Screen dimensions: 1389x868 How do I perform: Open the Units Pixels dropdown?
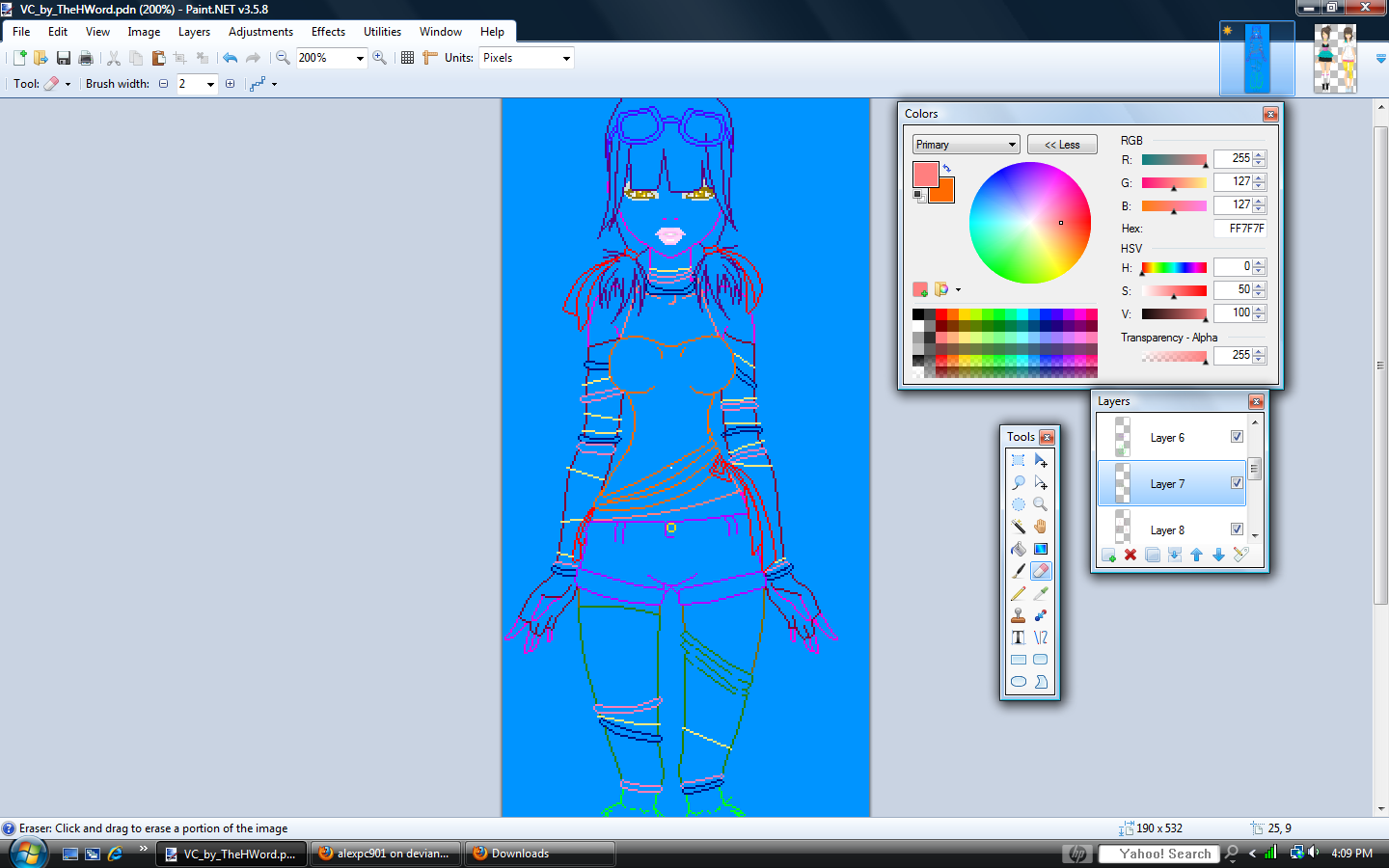(x=566, y=58)
